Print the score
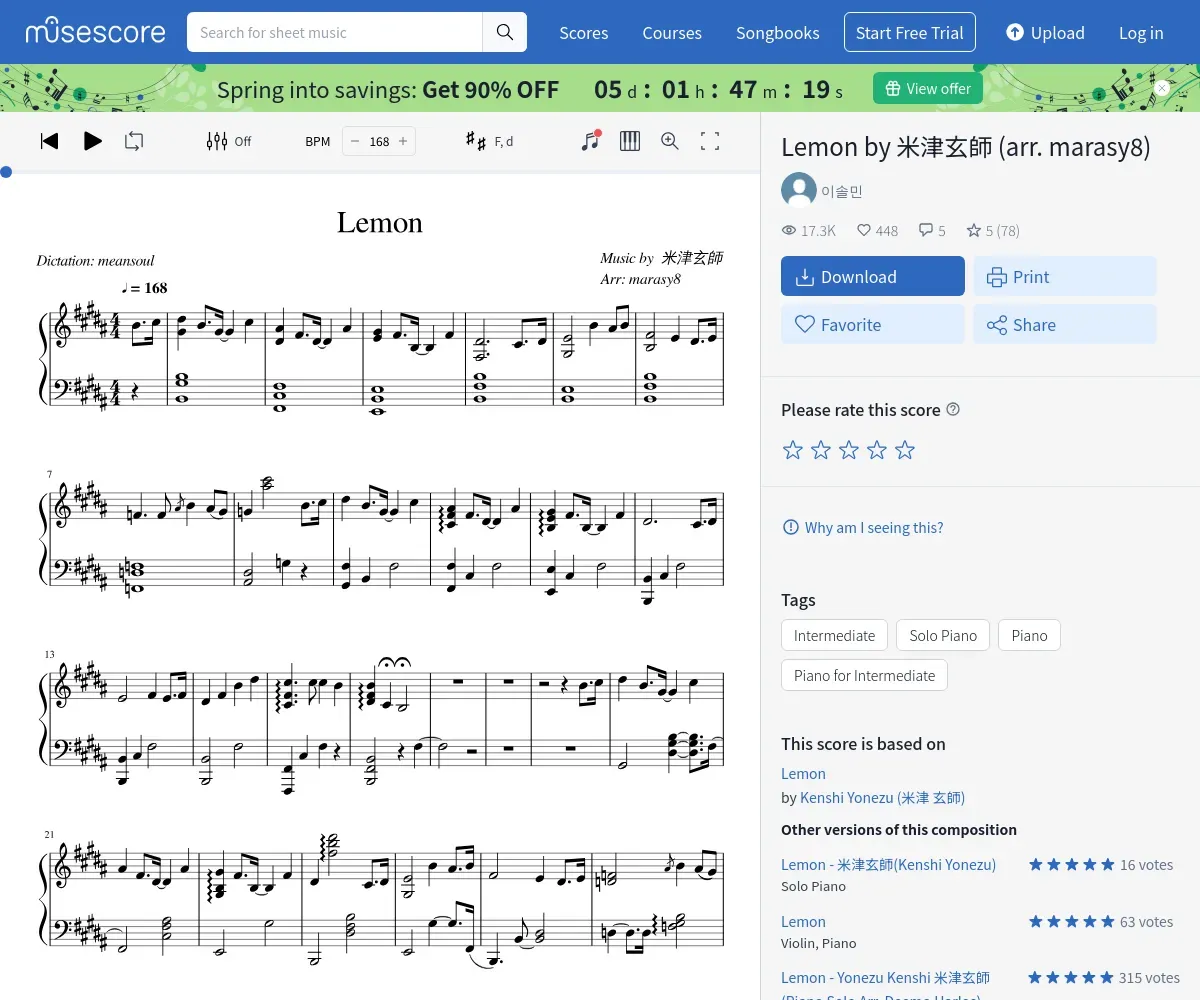The image size is (1200, 1000). (1065, 277)
